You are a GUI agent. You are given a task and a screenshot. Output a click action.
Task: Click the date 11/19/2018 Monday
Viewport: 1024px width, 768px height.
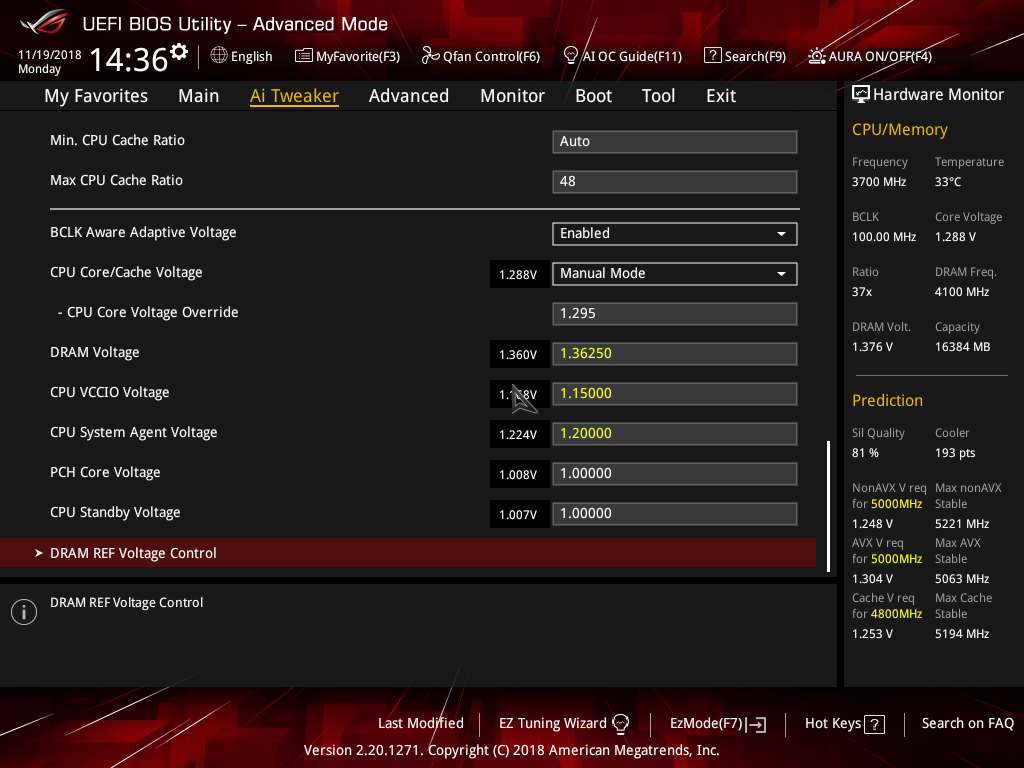click(x=50, y=61)
